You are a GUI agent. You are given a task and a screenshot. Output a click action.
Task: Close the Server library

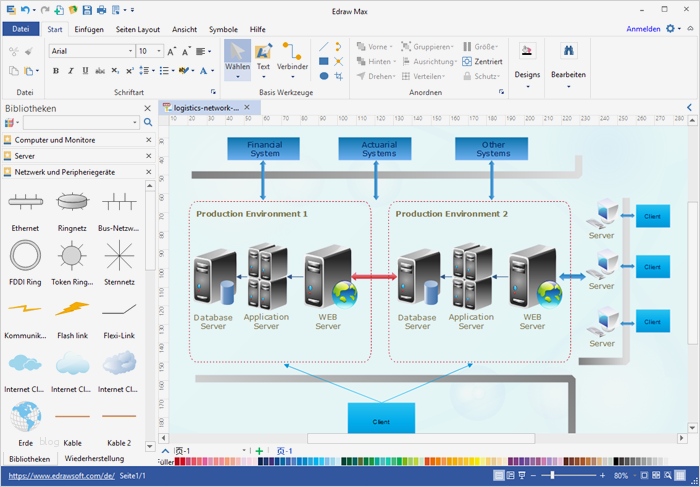(149, 156)
